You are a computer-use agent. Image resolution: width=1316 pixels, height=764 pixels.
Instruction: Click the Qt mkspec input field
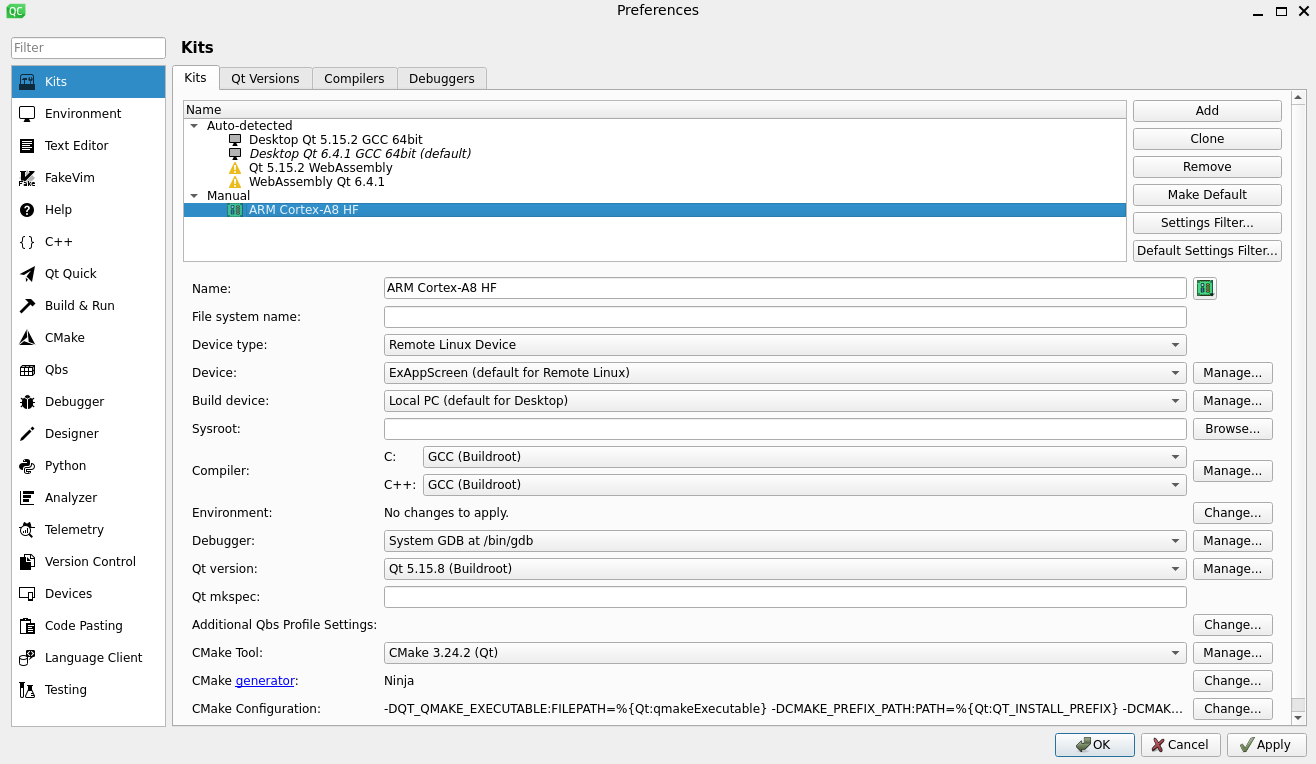tap(785, 597)
